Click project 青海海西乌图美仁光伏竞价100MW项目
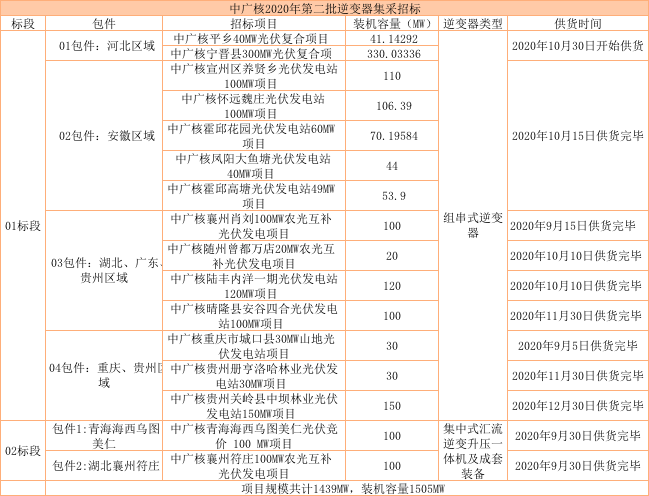649x496 pixels. click(x=254, y=436)
